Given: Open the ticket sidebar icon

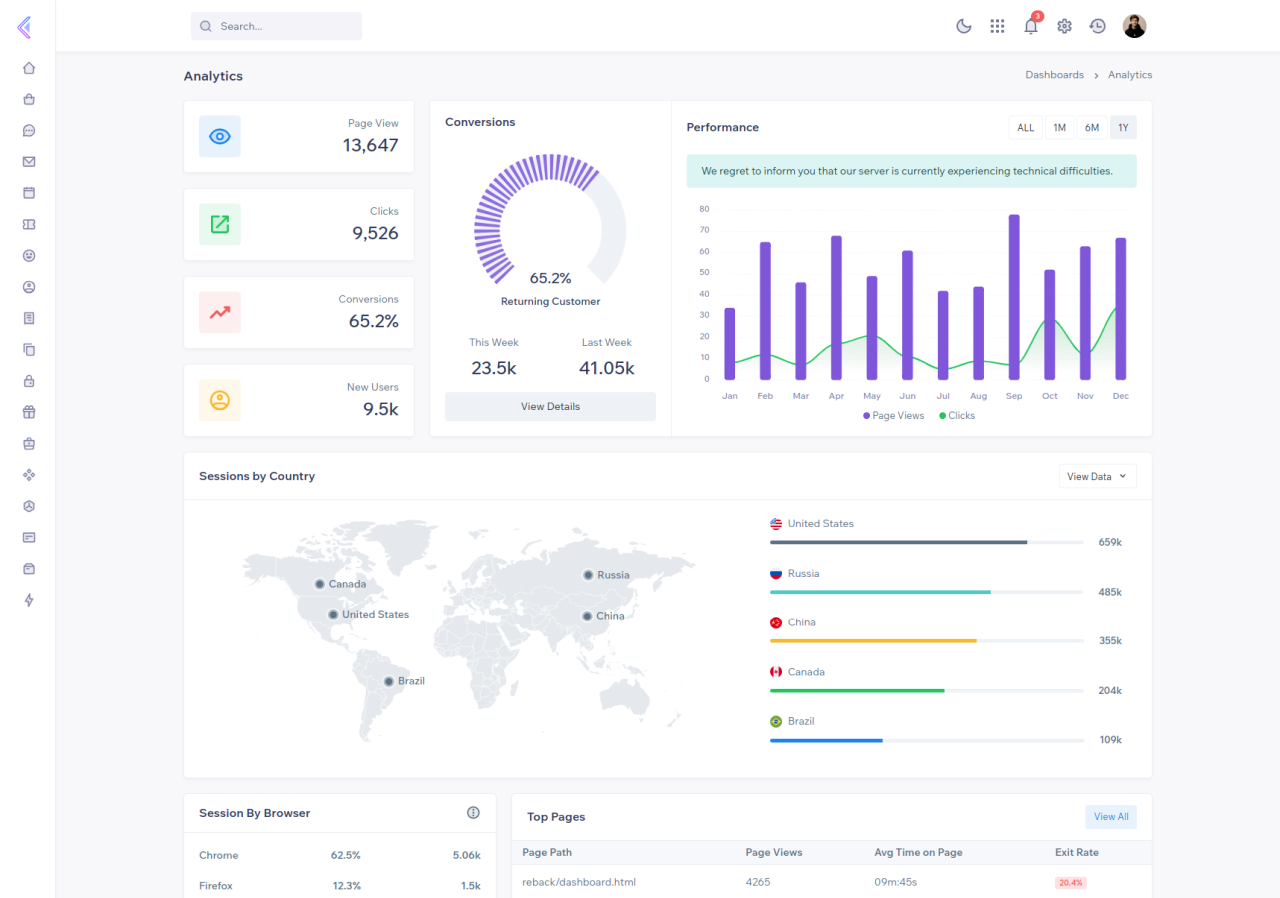Looking at the screenshot, I should tap(29, 224).
